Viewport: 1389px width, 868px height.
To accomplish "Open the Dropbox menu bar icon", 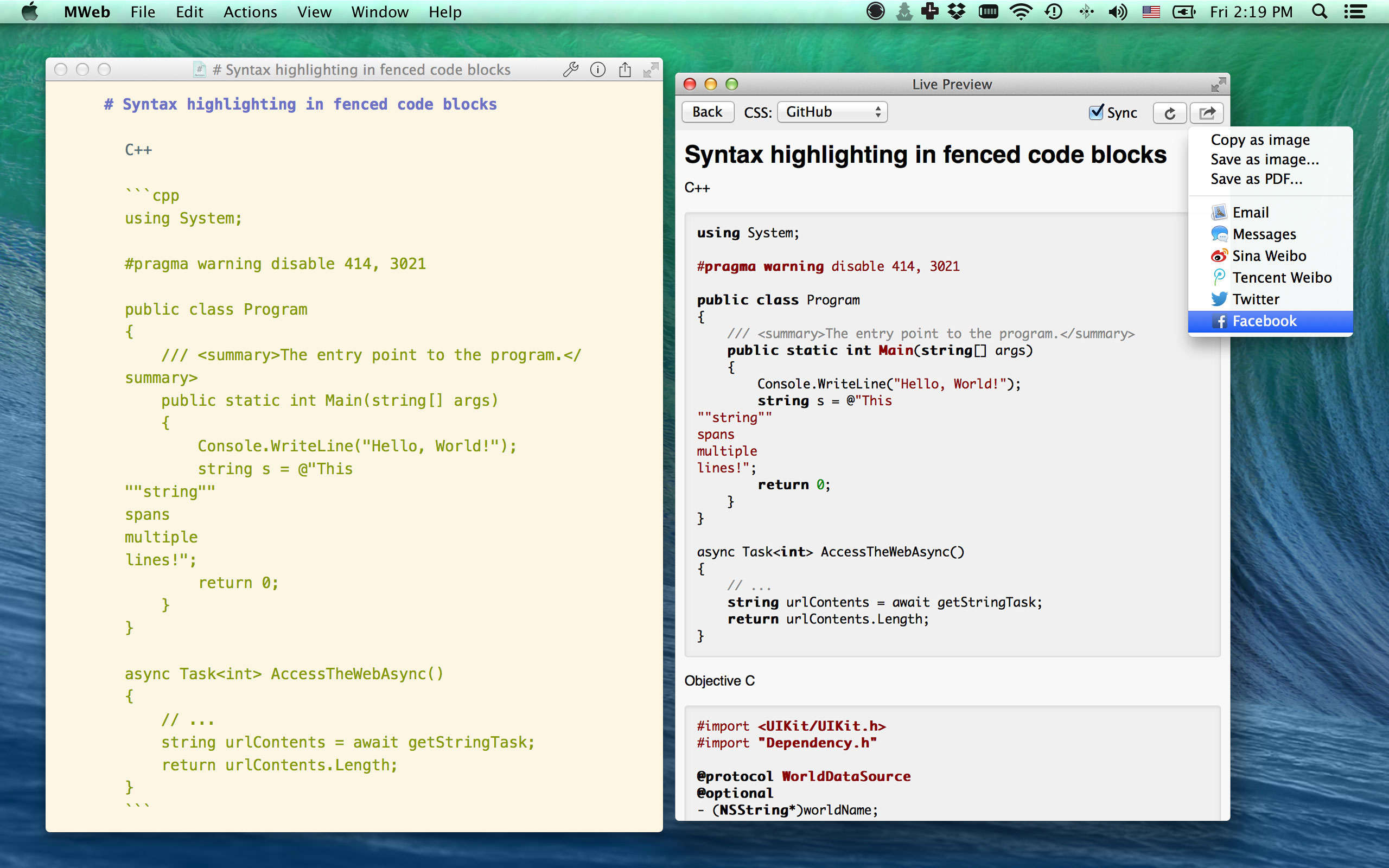I will pos(956,11).
